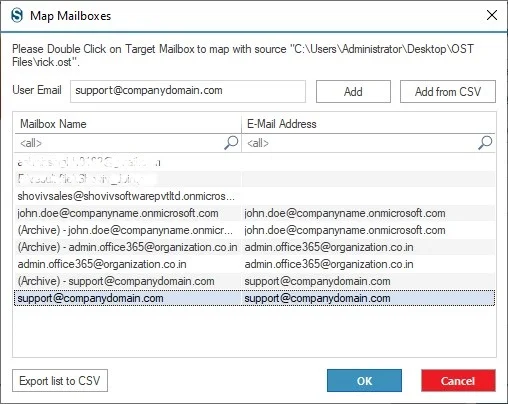Image resolution: width=508 pixels, height=404 pixels.
Task: Select admin.office365@organization.co.in mailbox name
Action: (x=102, y=264)
